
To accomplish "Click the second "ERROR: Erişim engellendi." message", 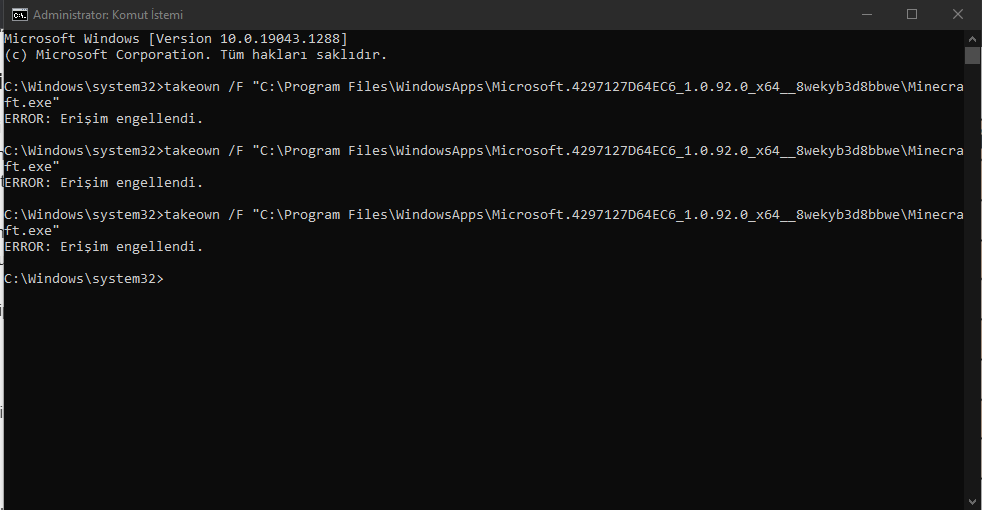I will pos(104,183).
